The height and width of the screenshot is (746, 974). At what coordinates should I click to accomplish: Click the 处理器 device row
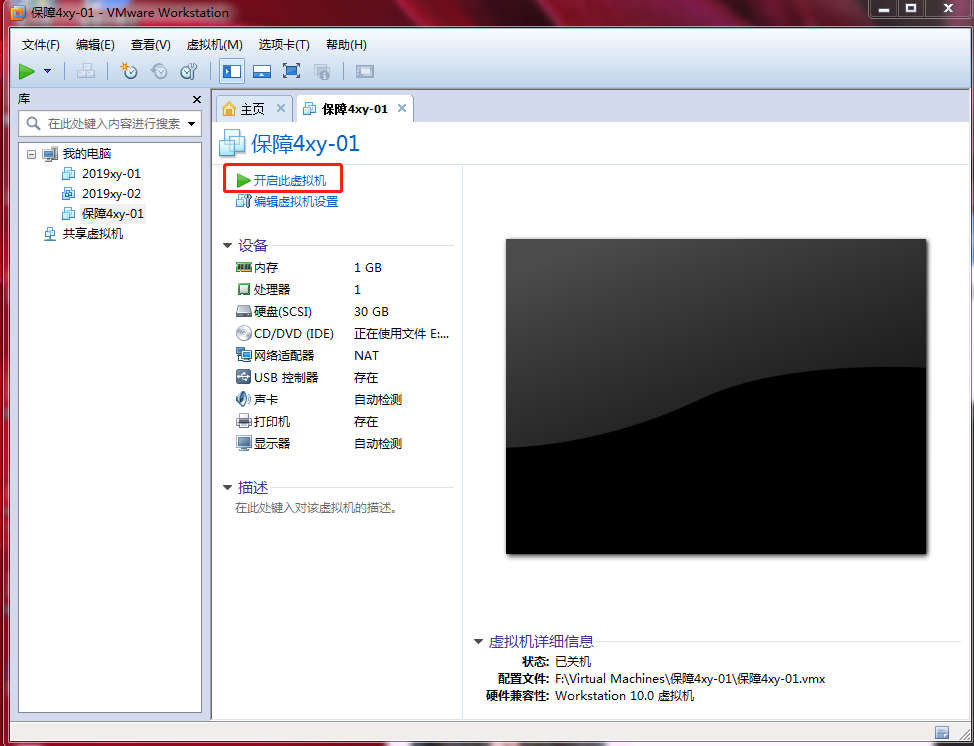tap(343, 289)
